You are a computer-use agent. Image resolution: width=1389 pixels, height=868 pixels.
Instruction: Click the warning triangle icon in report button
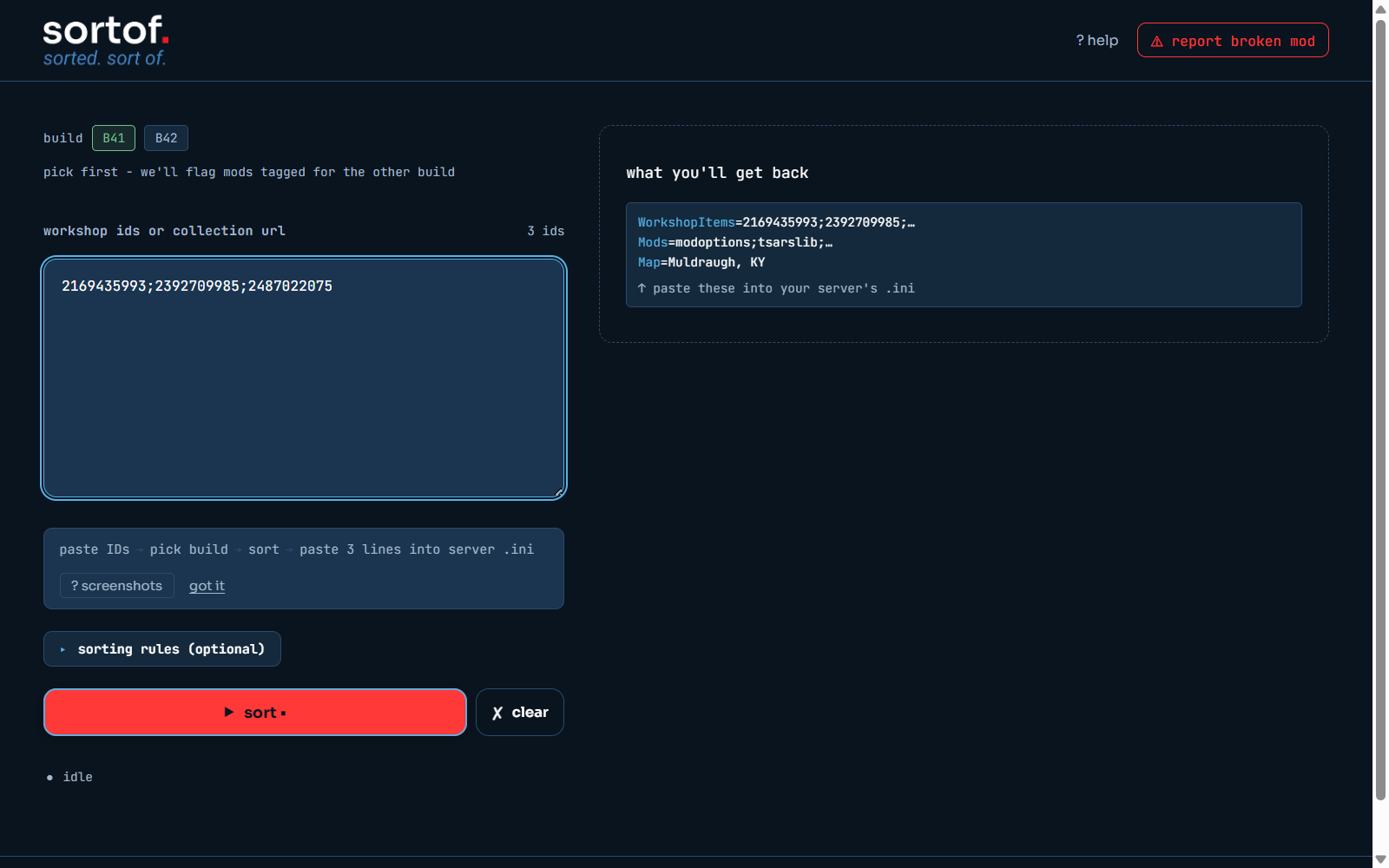pos(1156,42)
